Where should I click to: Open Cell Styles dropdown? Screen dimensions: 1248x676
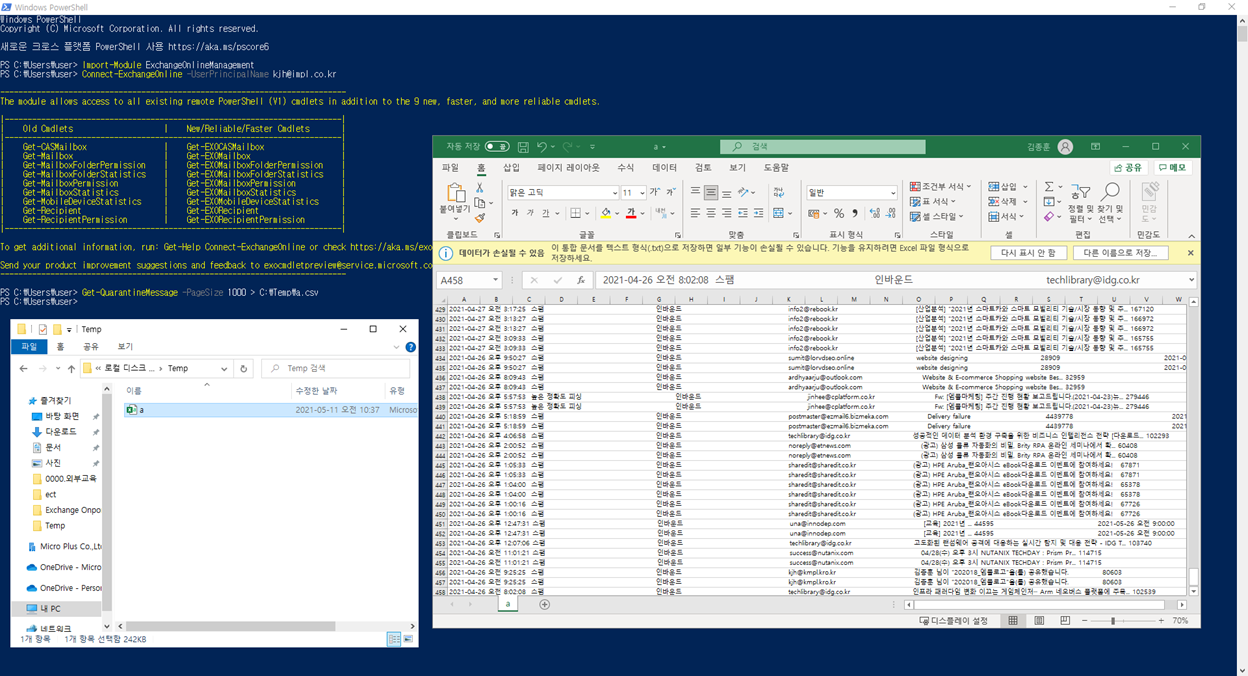(936, 216)
